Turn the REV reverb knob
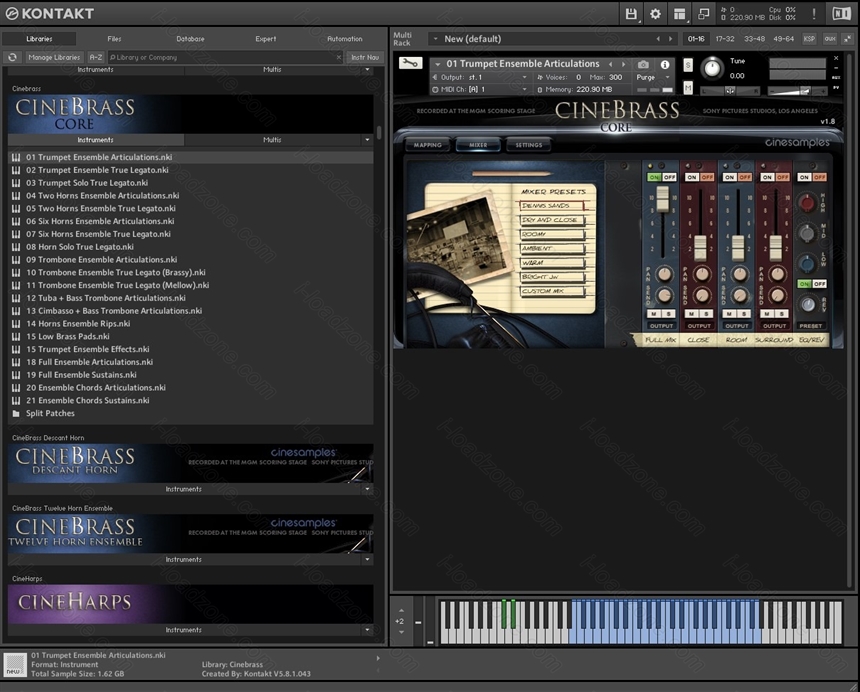Screen dimensions: 860x692 [x=808, y=304]
